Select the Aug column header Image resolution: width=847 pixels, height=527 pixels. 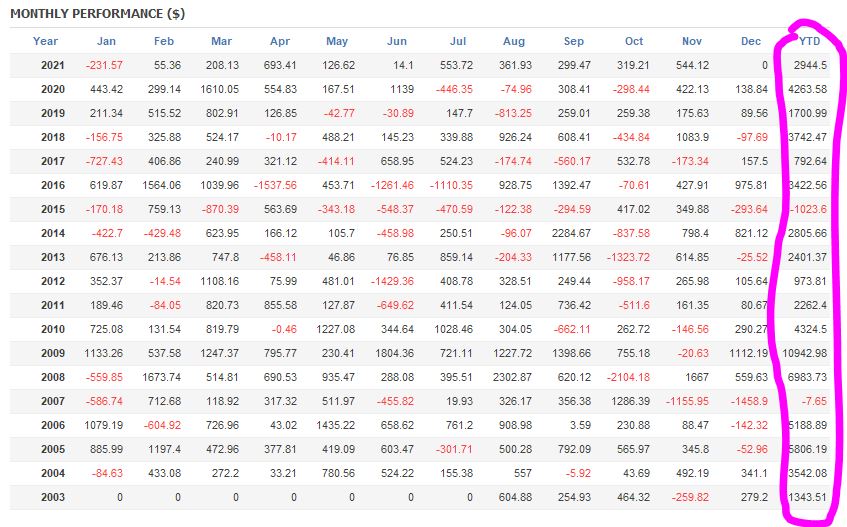pyautogui.click(x=514, y=41)
